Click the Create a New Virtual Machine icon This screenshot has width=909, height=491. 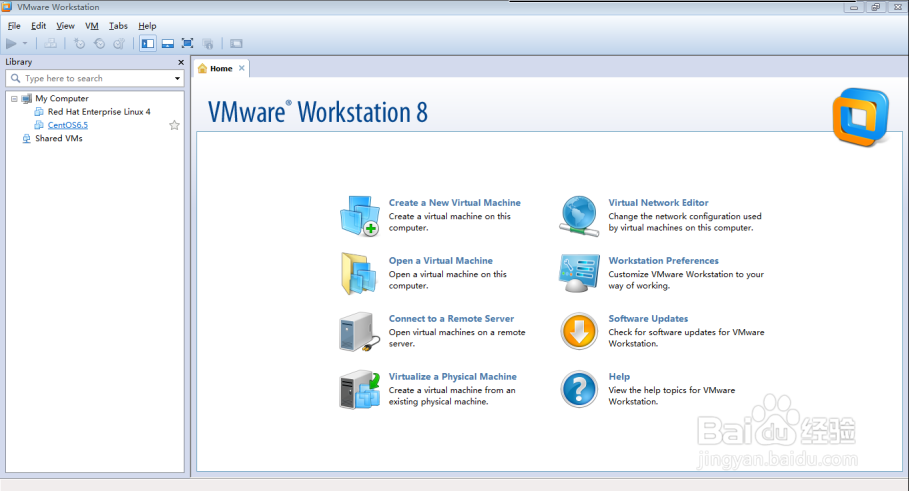pyautogui.click(x=359, y=216)
